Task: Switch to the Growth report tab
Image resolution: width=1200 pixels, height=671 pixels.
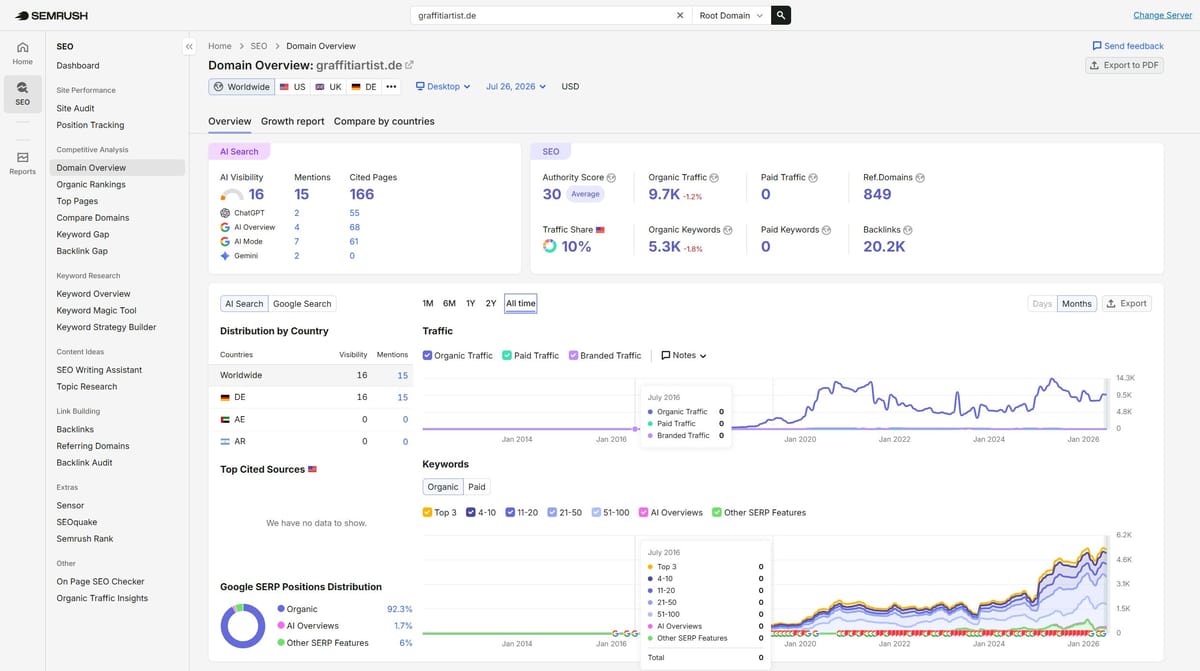Action: [293, 121]
